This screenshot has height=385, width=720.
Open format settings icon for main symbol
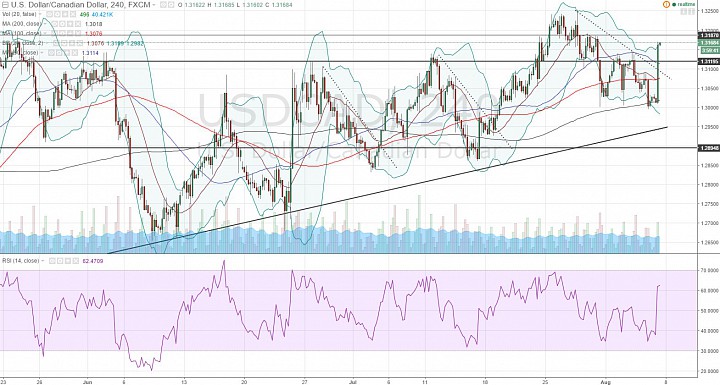click(171, 5)
